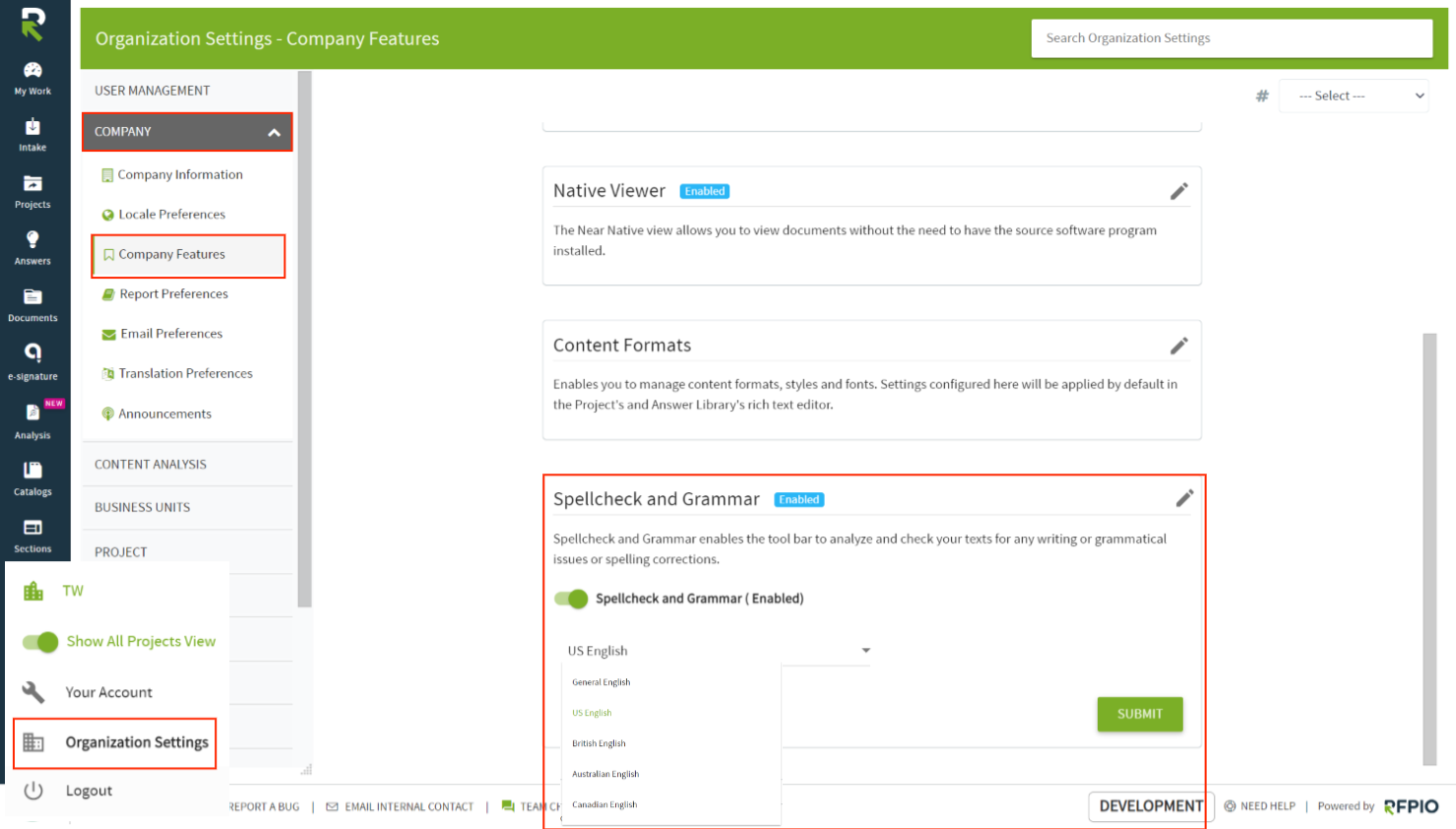1456x829 pixels.
Task: Click the DEVELOPMENT environment button
Action: click(1151, 806)
